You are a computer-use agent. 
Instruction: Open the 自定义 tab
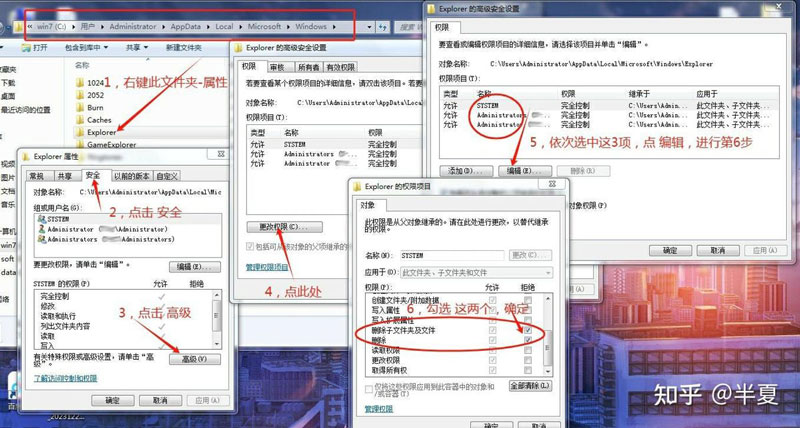click(x=167, y=176)
